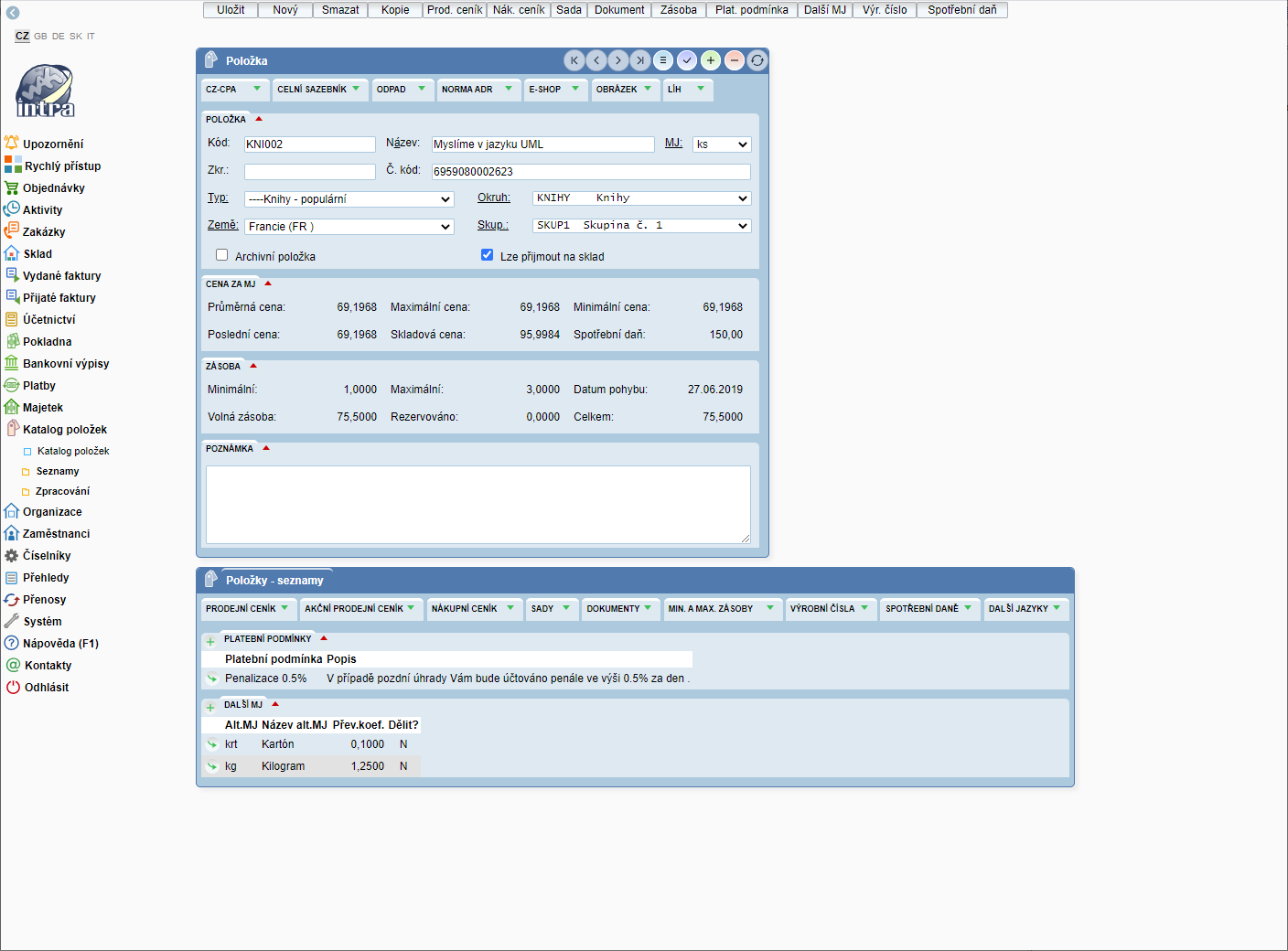Open the Prodejní ceník tab
The width and height of the screenshot is (1288, 951).
click(247, 609)
